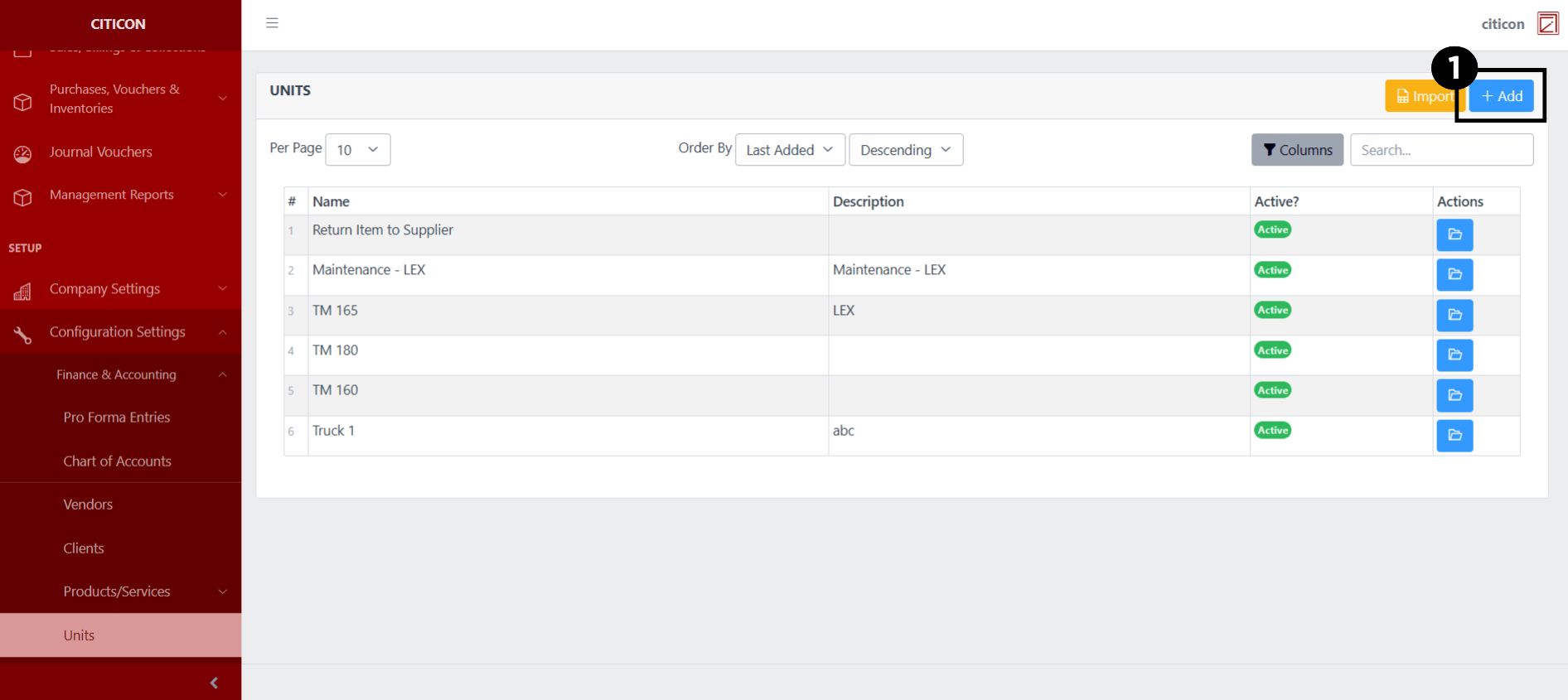Open folder action for TM 165 row
Image resolution: width=1568 pixels, height=700 pixels.
pos(1454,315)
